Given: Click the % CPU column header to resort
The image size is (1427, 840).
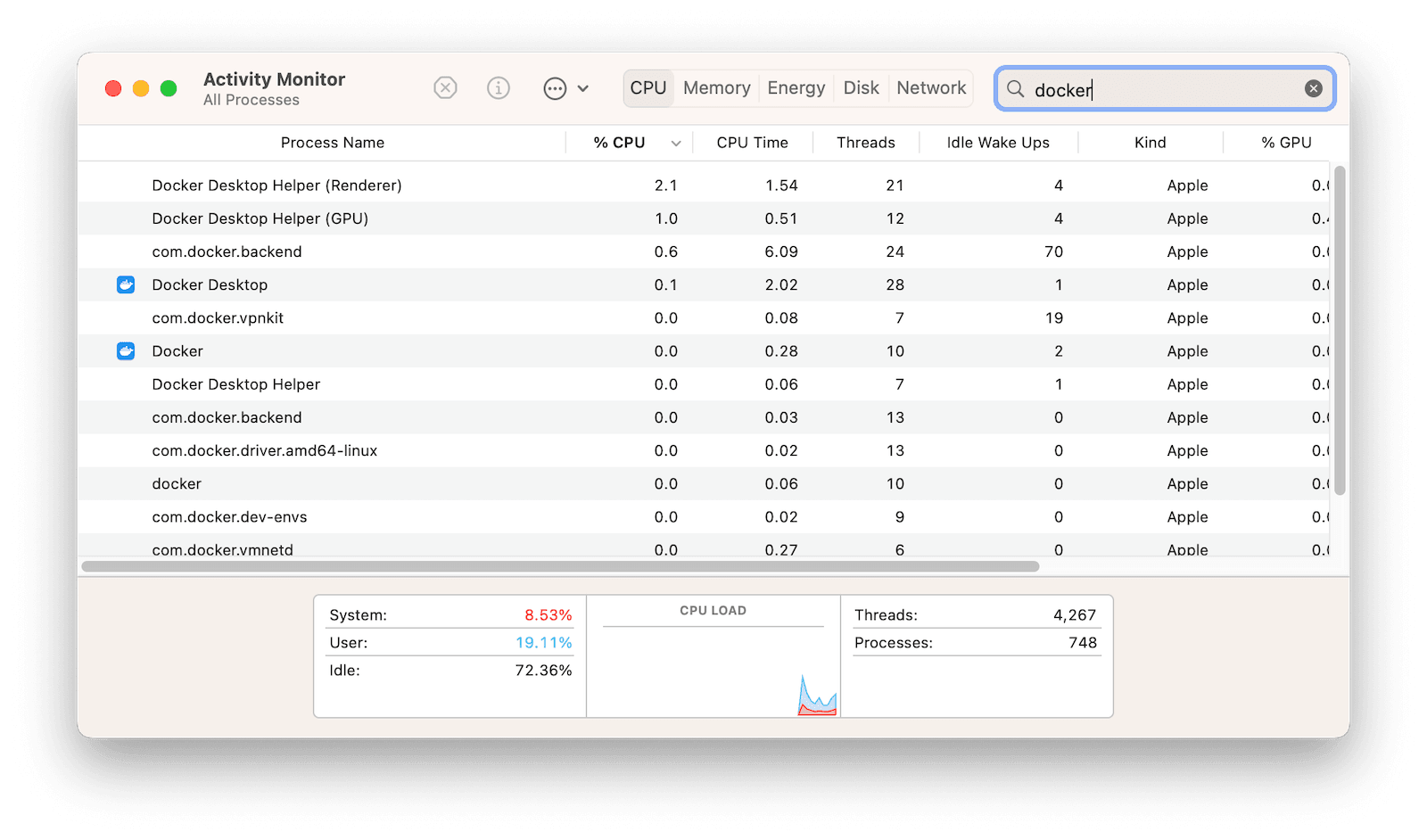Looking at the screenshot, I should pyautogui.click(x=619, y=142).
